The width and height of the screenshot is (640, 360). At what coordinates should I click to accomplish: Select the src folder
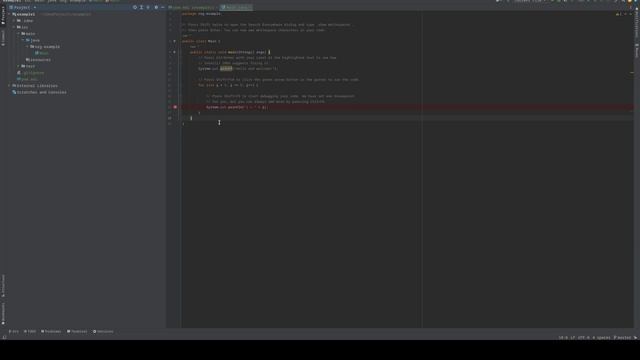point(23,27)
